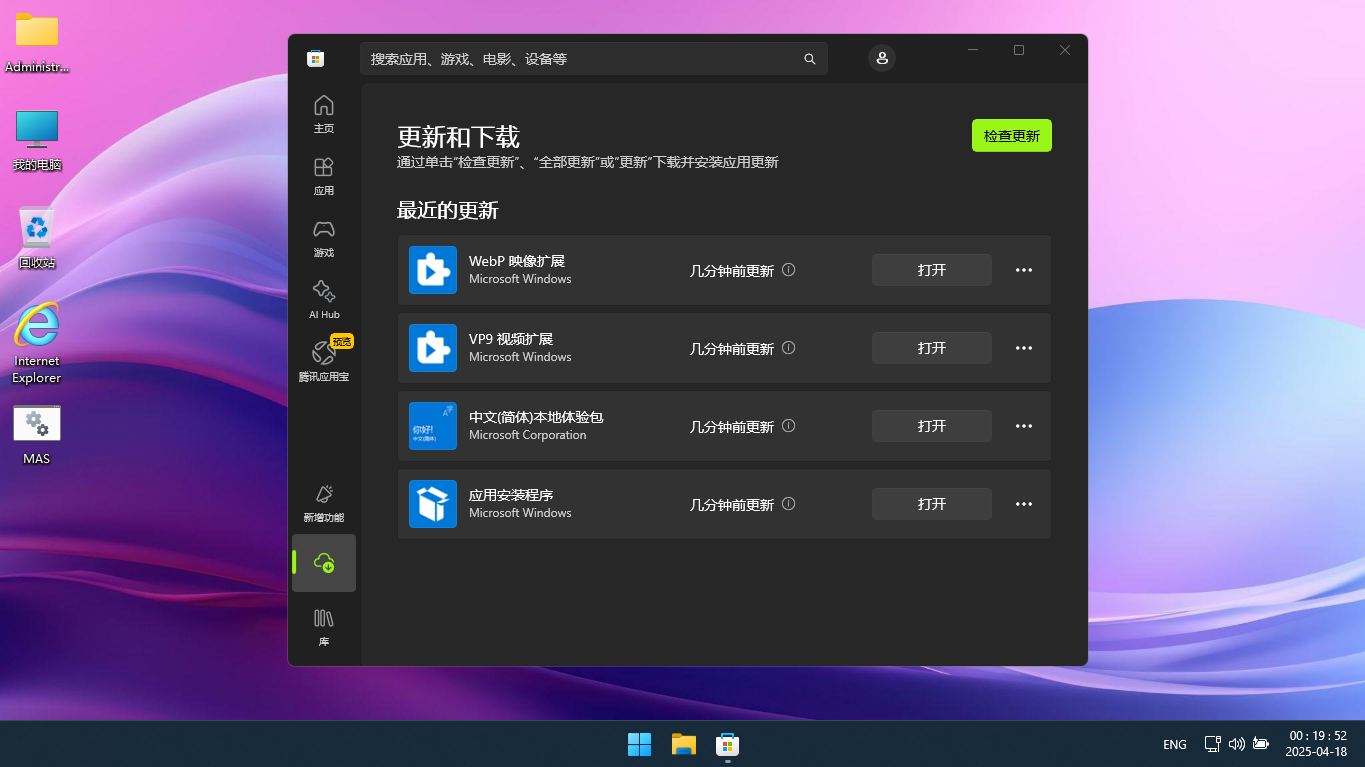1365x767 pixels.
Task: Open the Windows Start menu
Action: [x=639, y=744]
